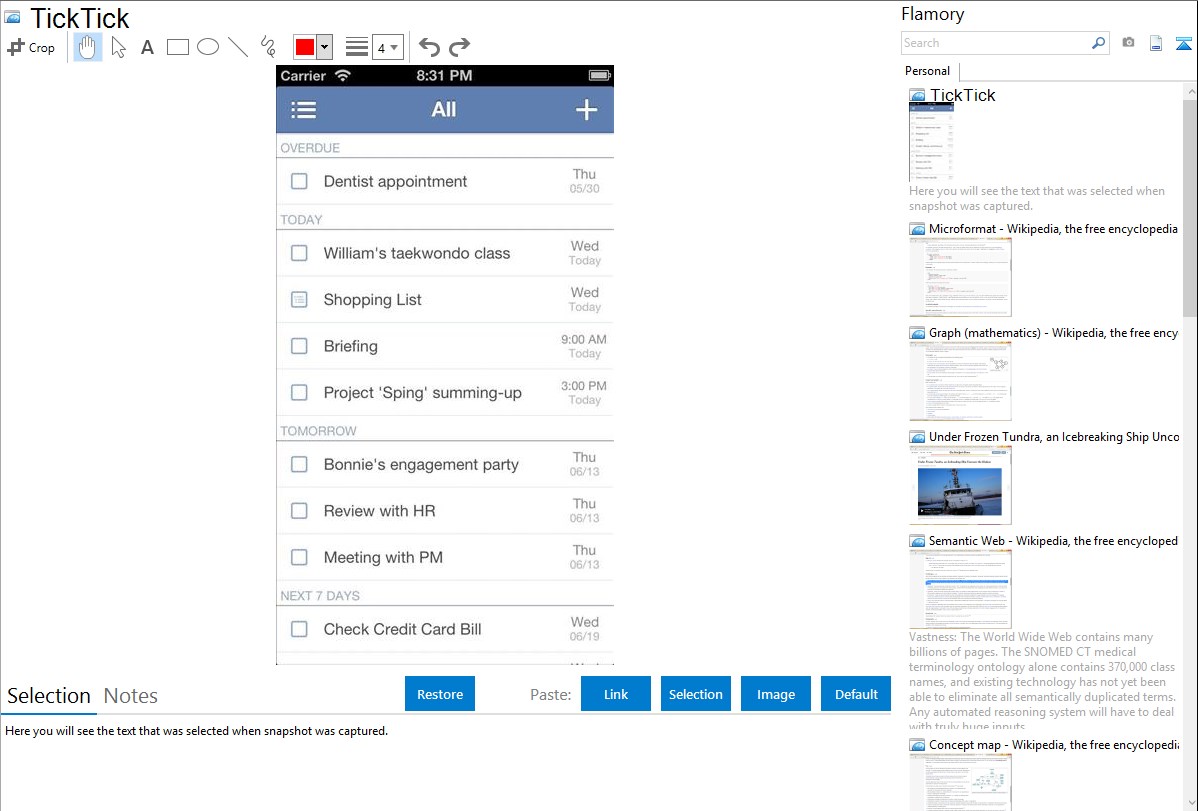Click the search magnifier icon

pyautogui.click(x=1098, y=43)
